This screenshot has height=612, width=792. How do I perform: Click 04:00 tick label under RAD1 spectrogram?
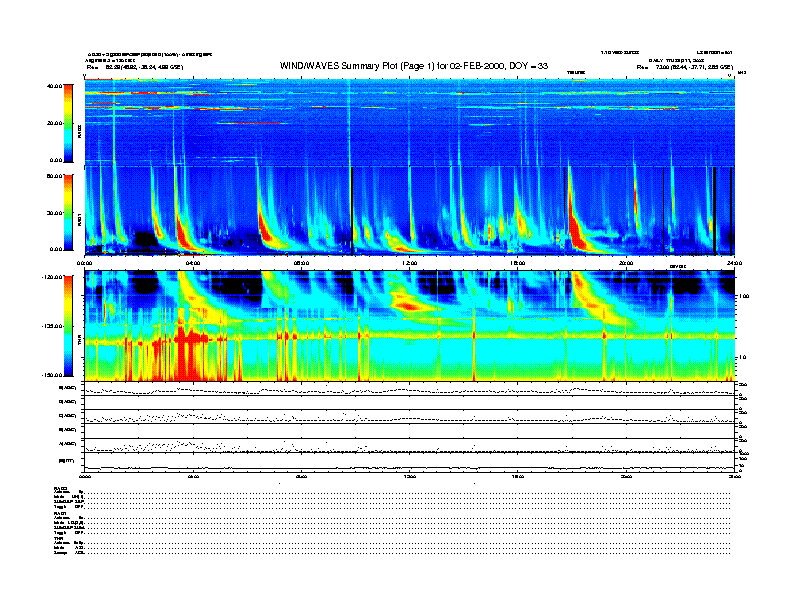coord(193,263)
